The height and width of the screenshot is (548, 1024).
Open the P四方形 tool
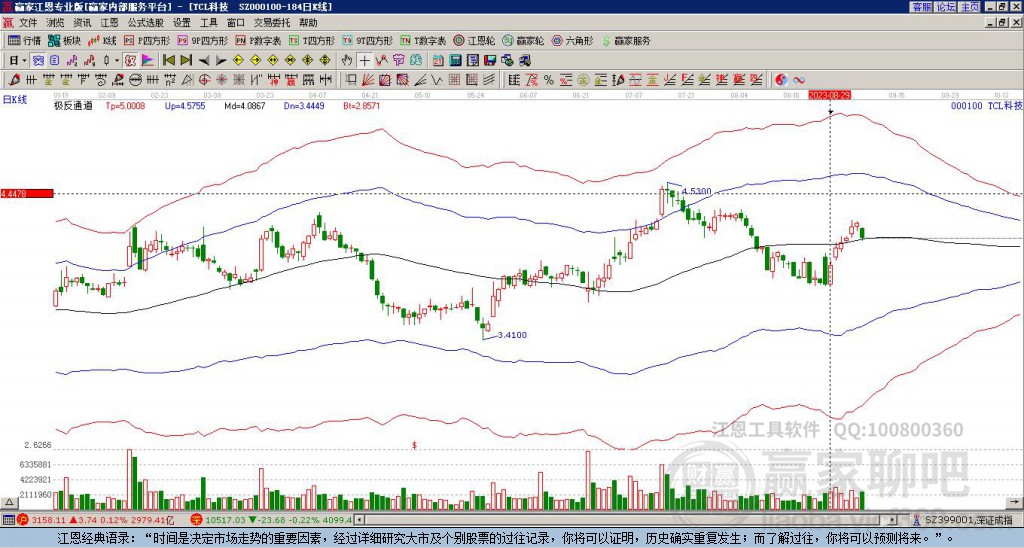click(147, 41)
